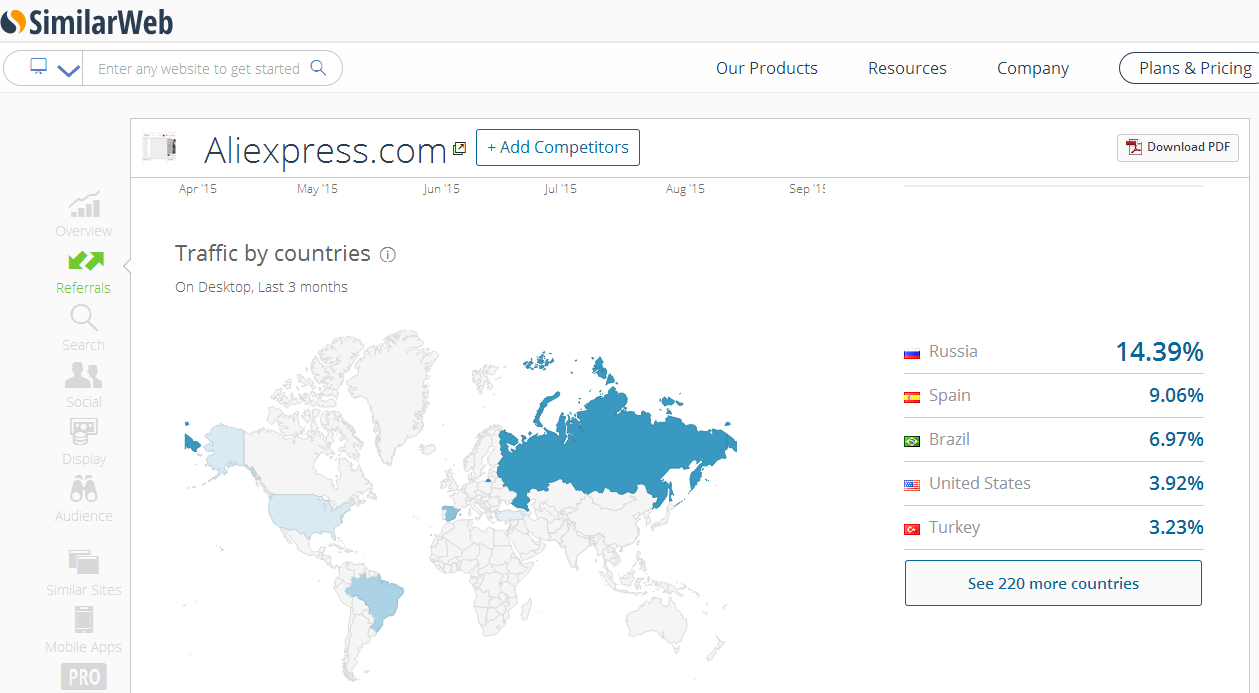Click the Traffic by countries heading

point(273,253)
